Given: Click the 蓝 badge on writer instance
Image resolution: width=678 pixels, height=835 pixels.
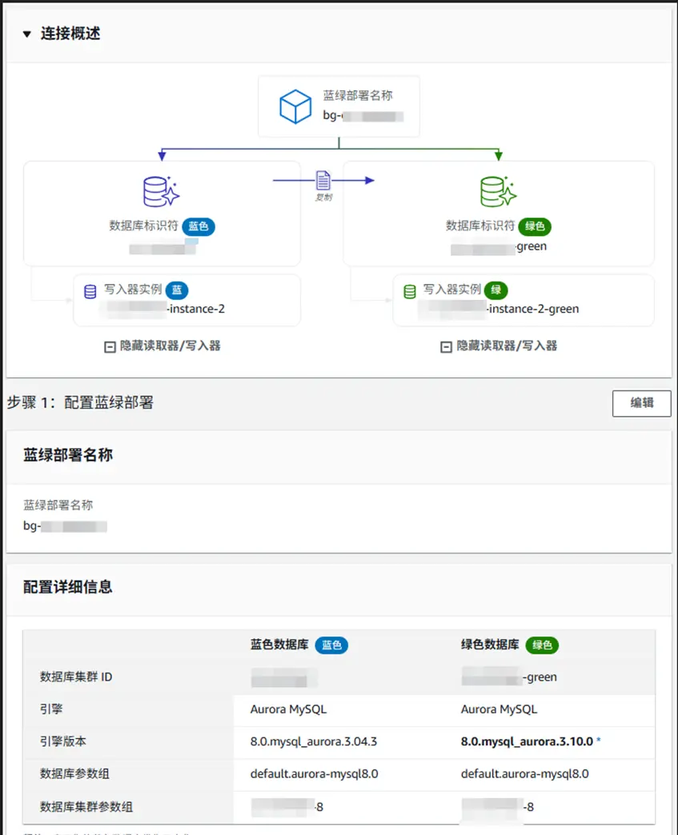Looking at the screenshot, I should coord(177,290).
